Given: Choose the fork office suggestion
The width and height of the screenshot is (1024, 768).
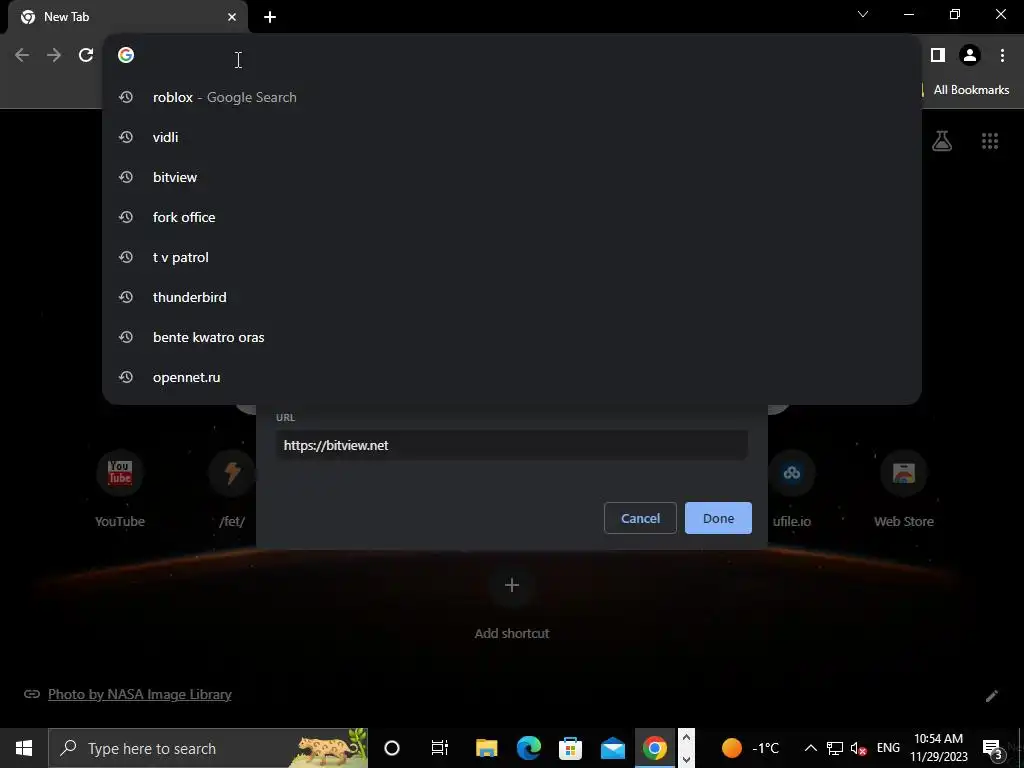Looking at the screenshot, I should [512, 217].
